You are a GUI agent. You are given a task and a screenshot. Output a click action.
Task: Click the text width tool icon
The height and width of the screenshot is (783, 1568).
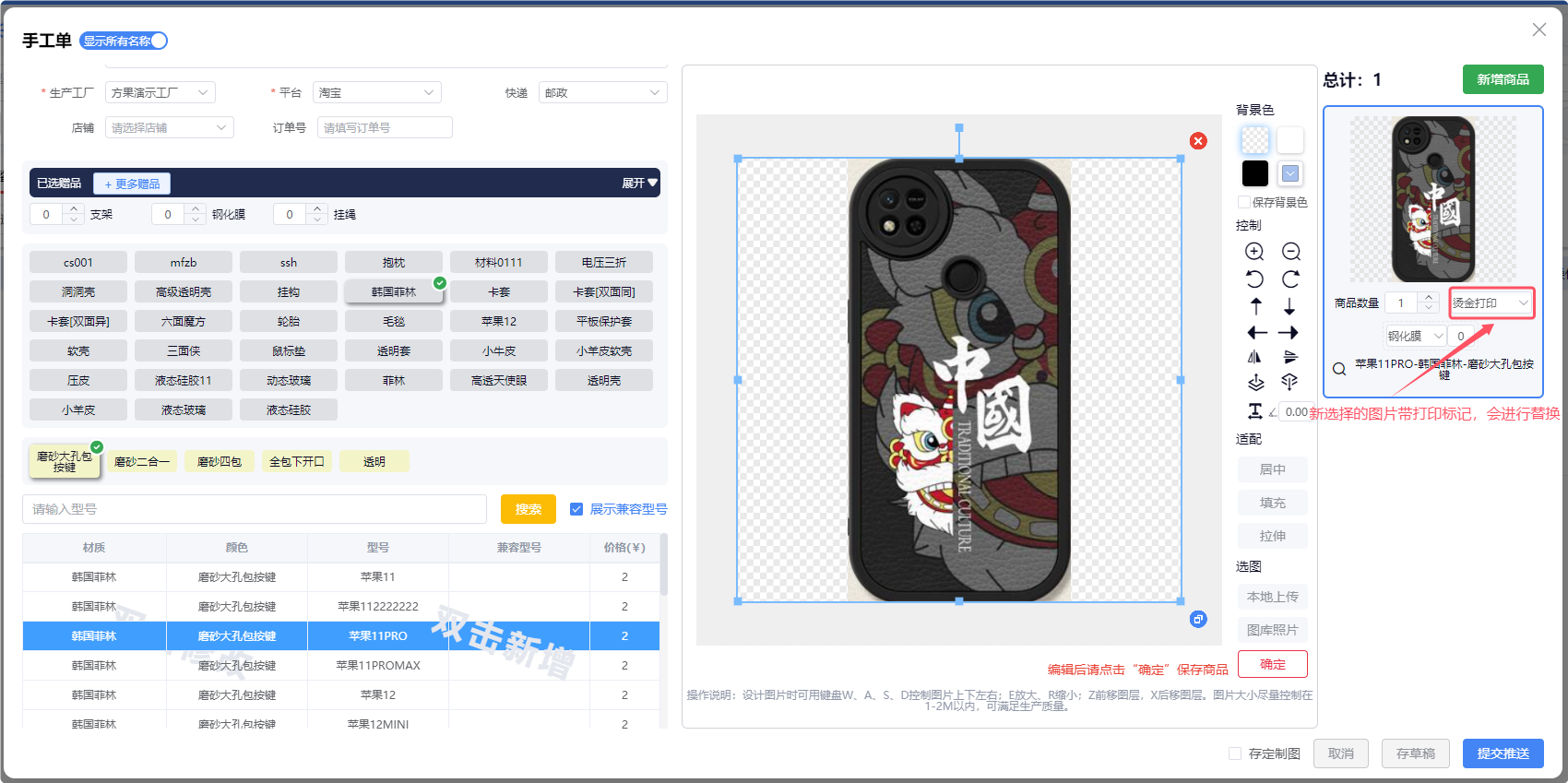pos(1255,411)
